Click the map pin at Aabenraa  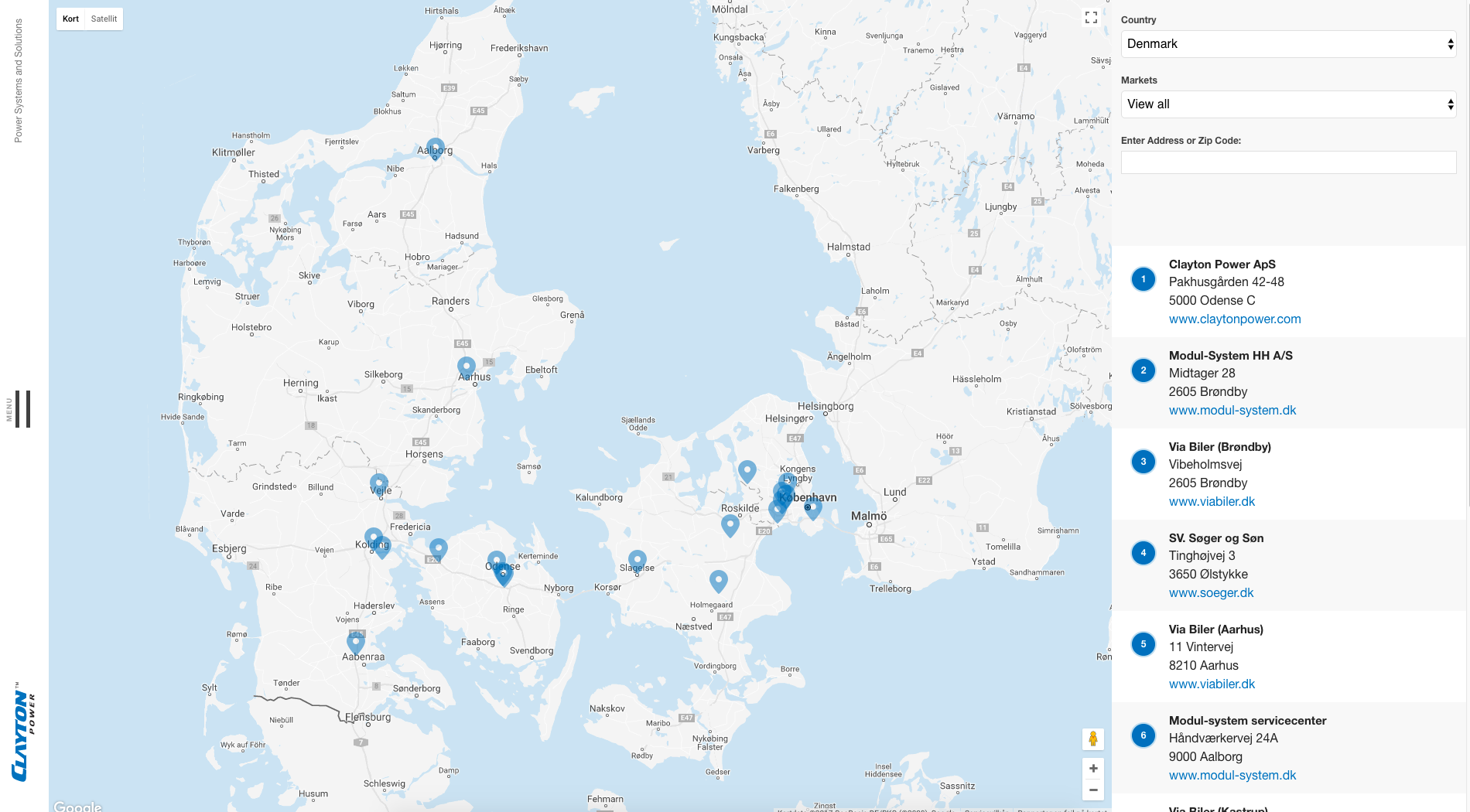coord(356,642)
